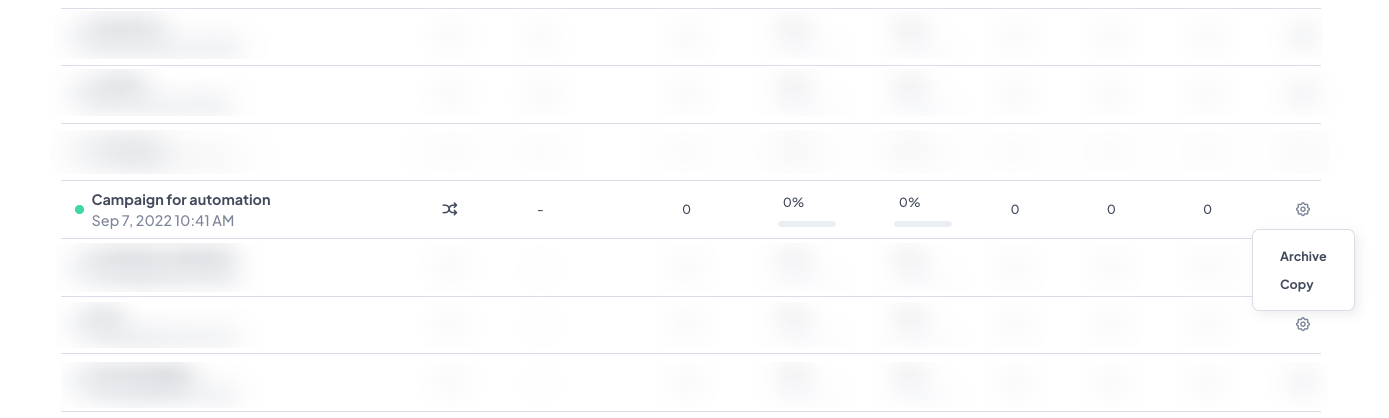Screen dimensions: 1389x418
Task: Open the Campaign for automation link
Action: click(x=181, y=199)
